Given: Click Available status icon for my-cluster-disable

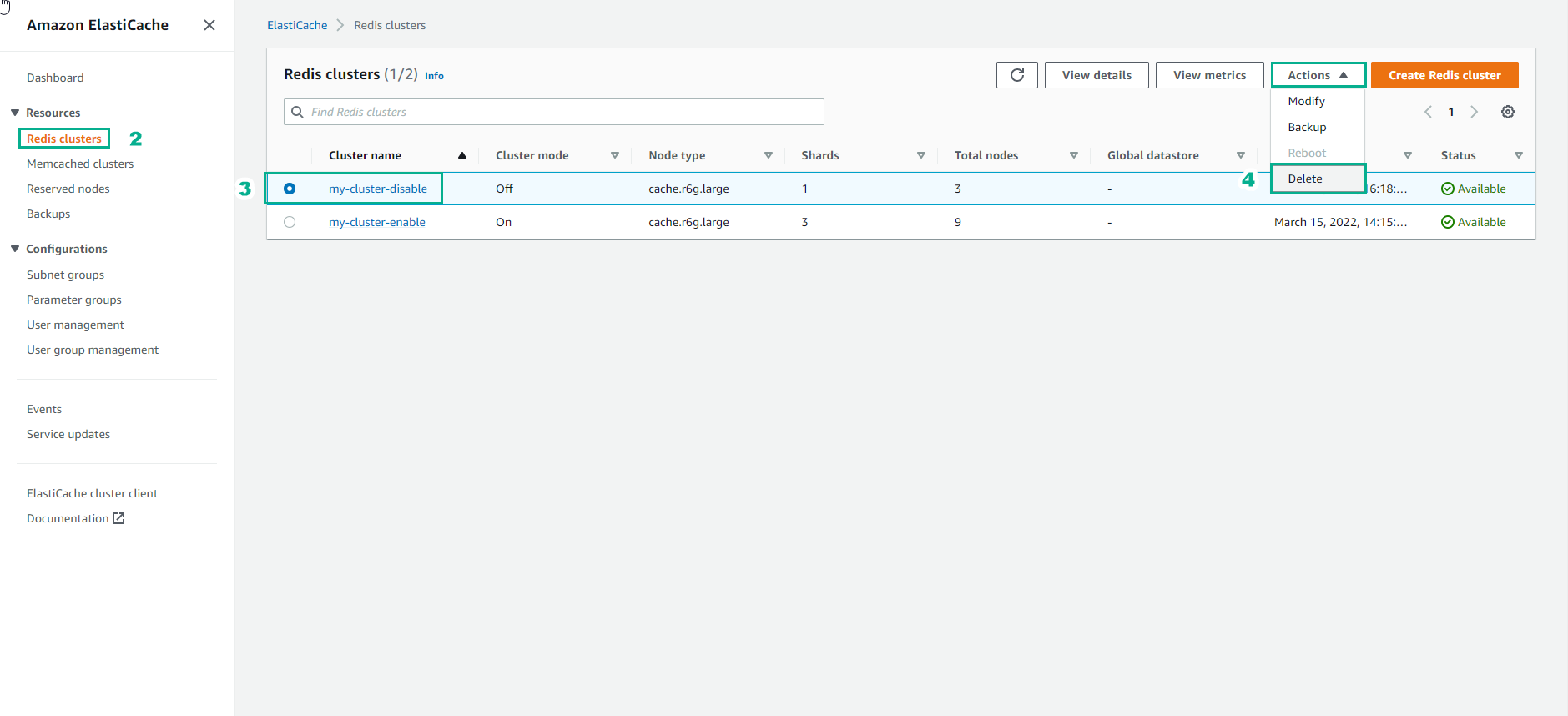Looking at the screenshot, I should click(x=1448, y=189).
